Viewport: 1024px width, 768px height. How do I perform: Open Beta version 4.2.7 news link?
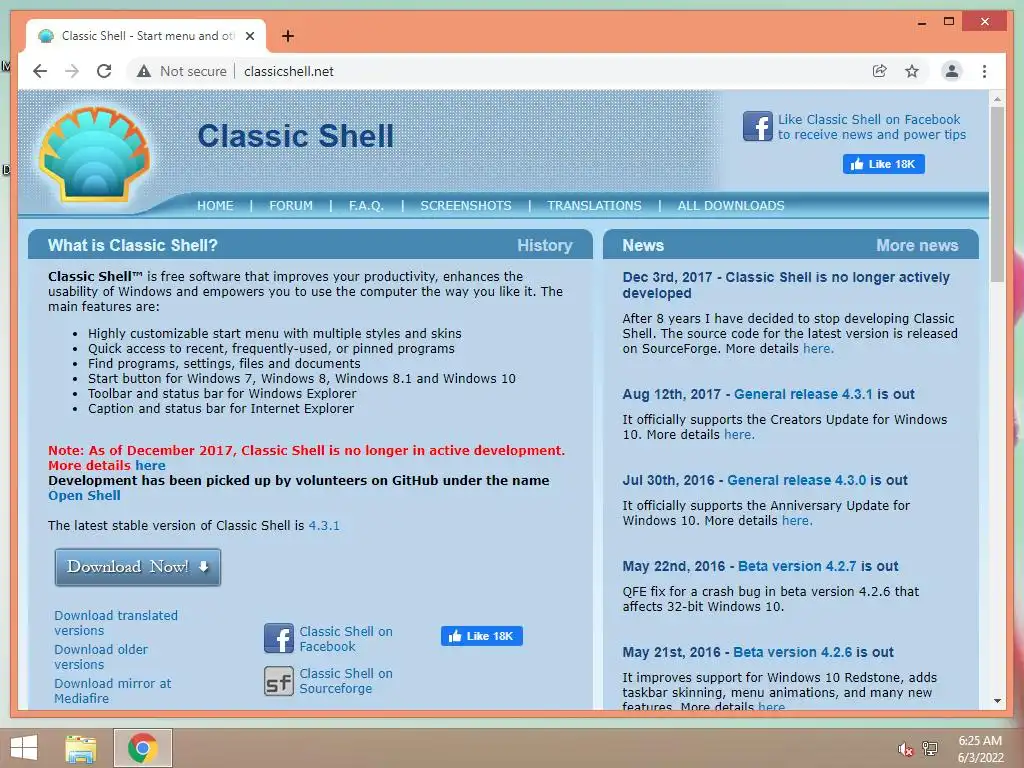[x=797, y=566]
